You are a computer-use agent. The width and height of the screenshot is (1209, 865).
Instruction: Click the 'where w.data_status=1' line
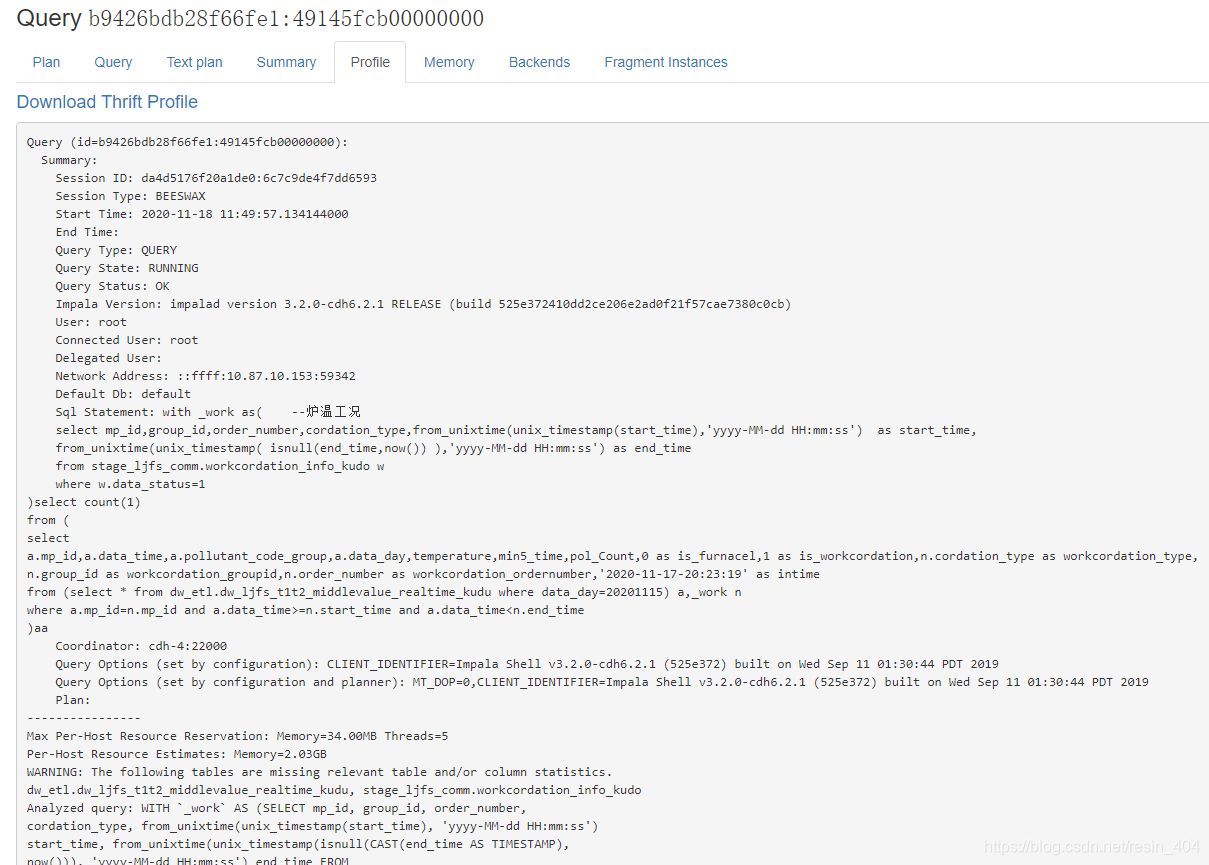pos(130,484)
